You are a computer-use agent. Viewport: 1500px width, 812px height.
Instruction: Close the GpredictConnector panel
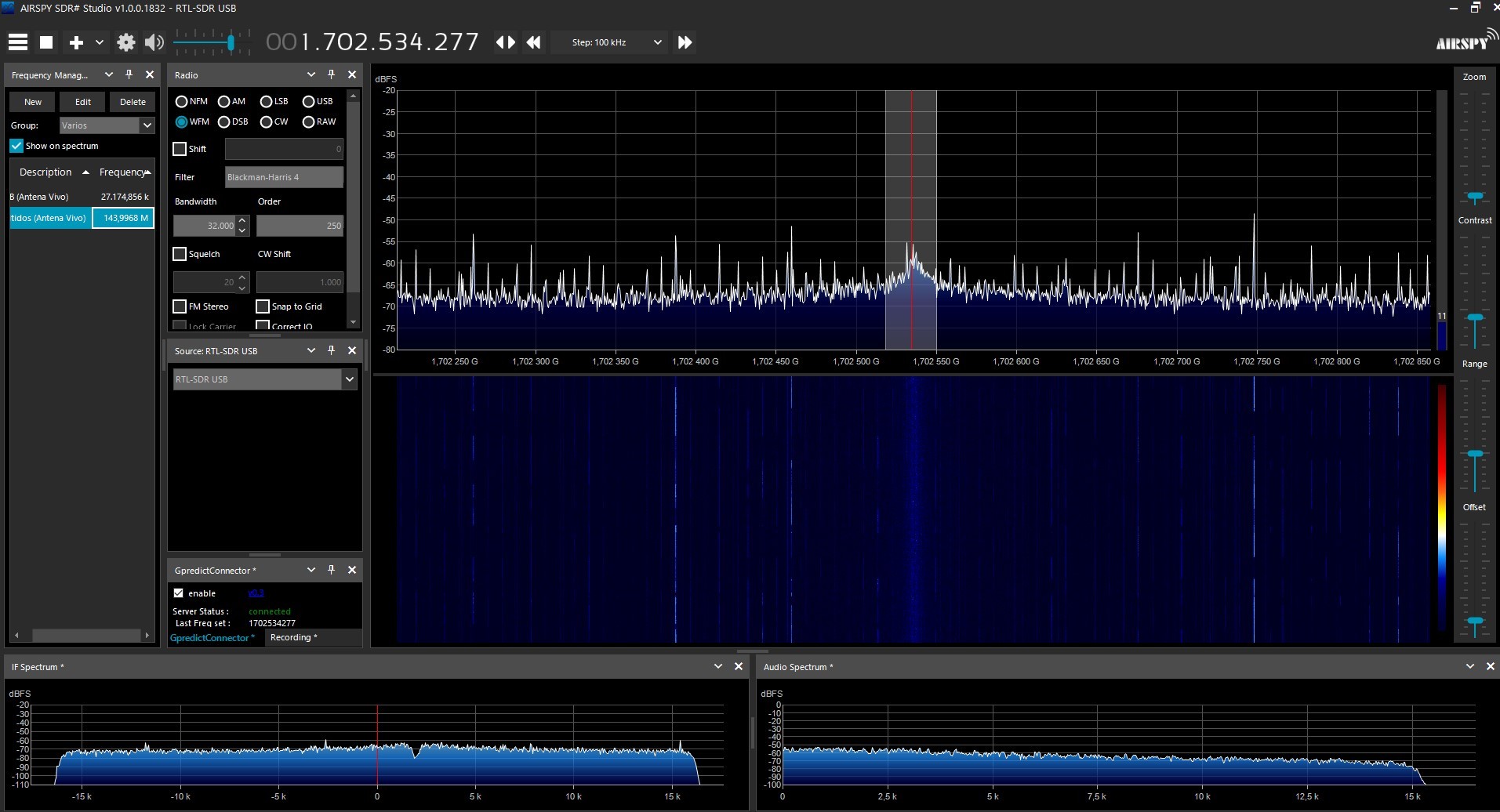coord(352,570)
